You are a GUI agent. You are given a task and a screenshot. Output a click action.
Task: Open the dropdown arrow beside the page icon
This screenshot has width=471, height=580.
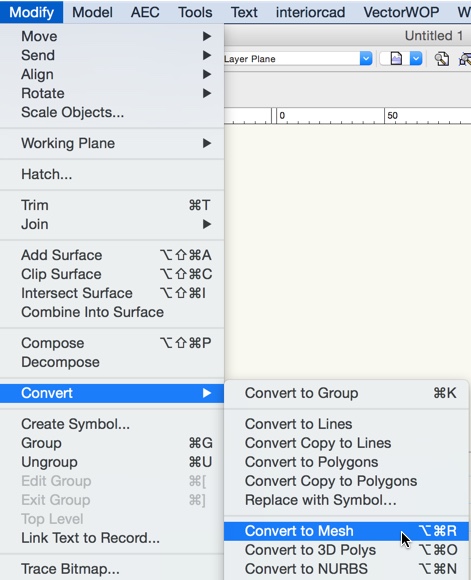[x=416, y=58]
